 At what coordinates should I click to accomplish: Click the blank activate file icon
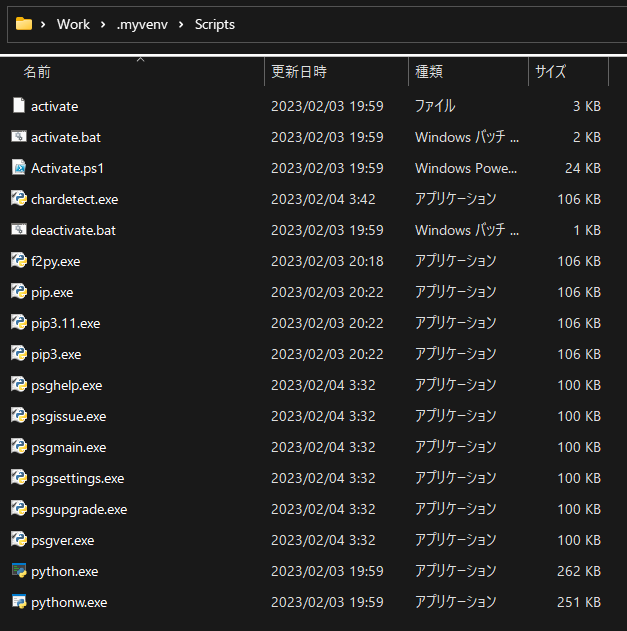[18, 106]
